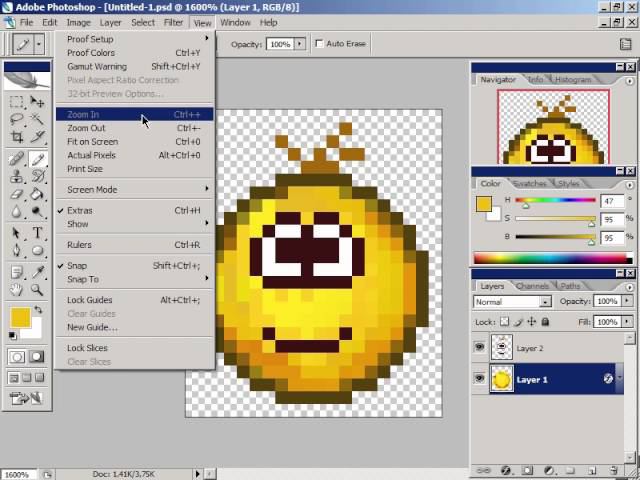Select the Ellipse shape tool
640x480 pixels.
pyautogui.click(x=37, y=250)
